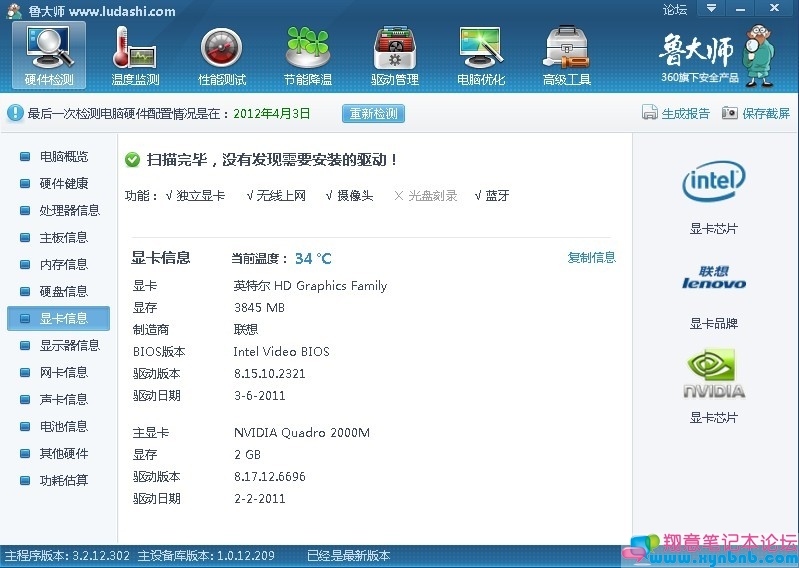
Task: Click driver version 8.17.12.6696
Action: coord(270,476)
